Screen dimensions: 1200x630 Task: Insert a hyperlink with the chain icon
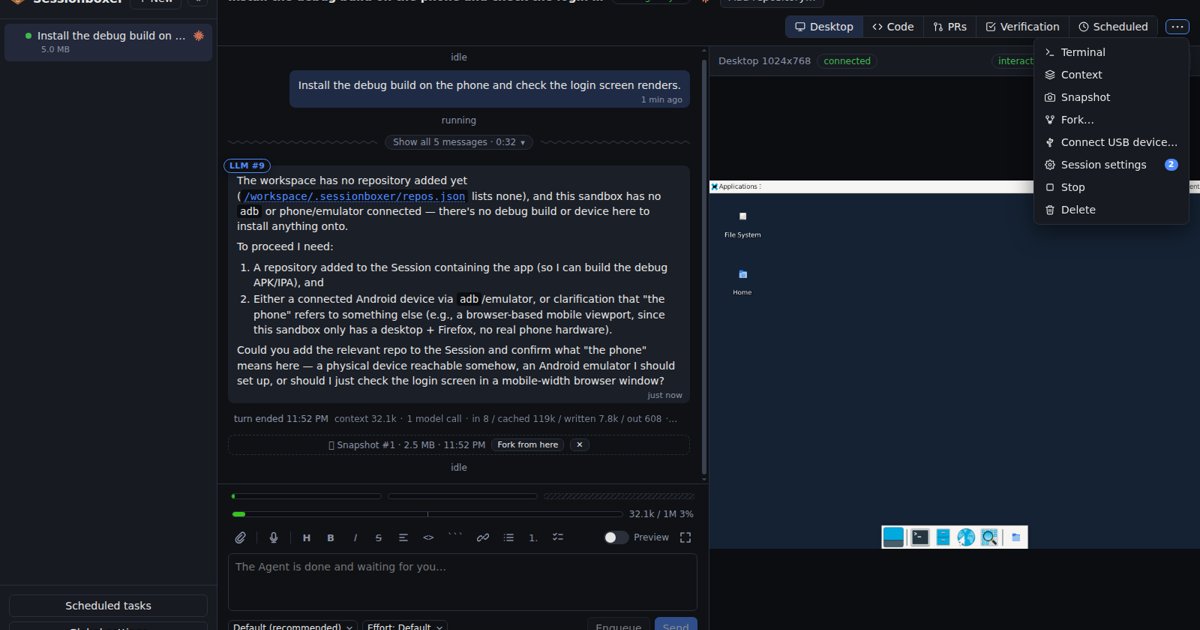click(483, 538)
